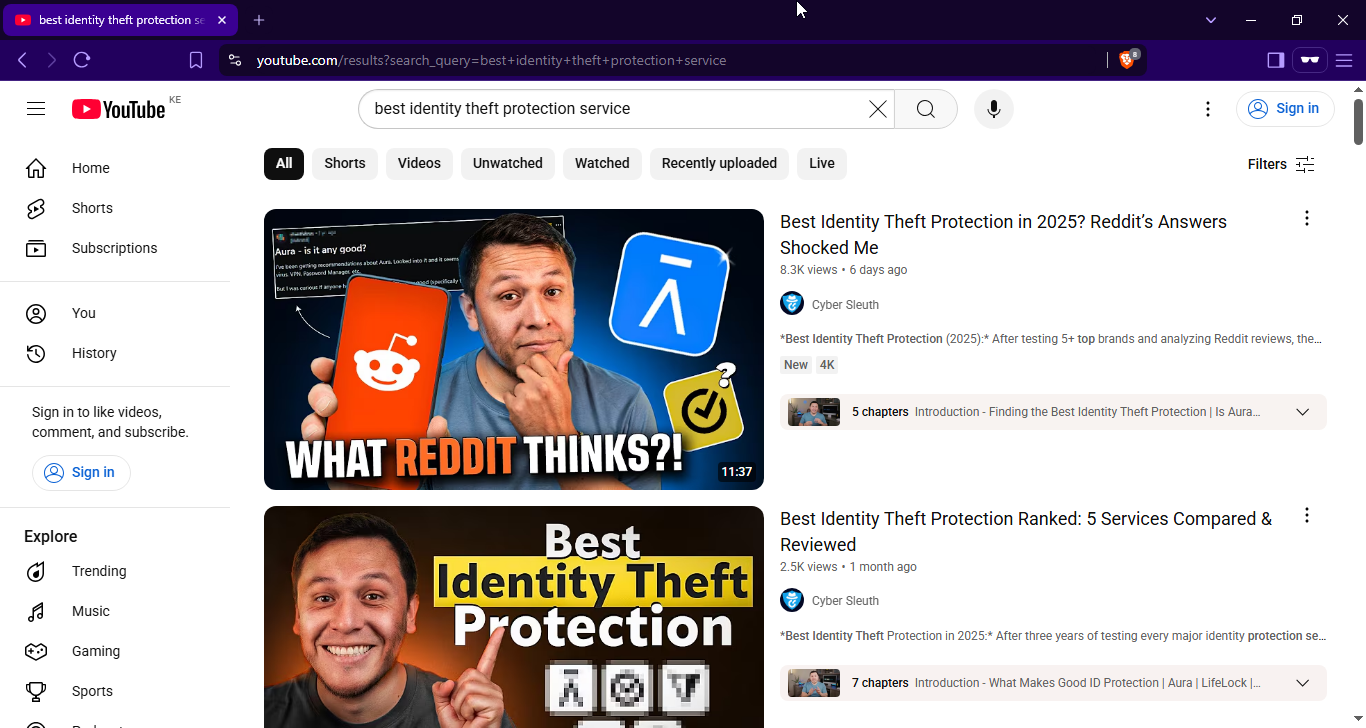Go back with browser back arrow
Image resolution: width=1366 pixels, height=728 pixels.
(22, 60)
